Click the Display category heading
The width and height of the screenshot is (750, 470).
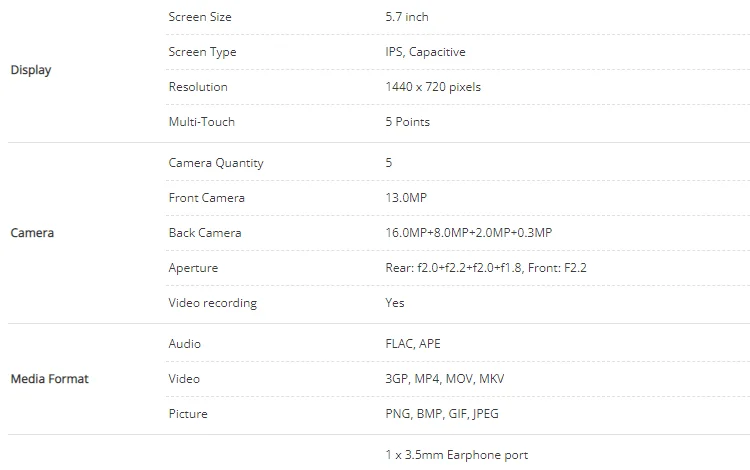point(30,70)
